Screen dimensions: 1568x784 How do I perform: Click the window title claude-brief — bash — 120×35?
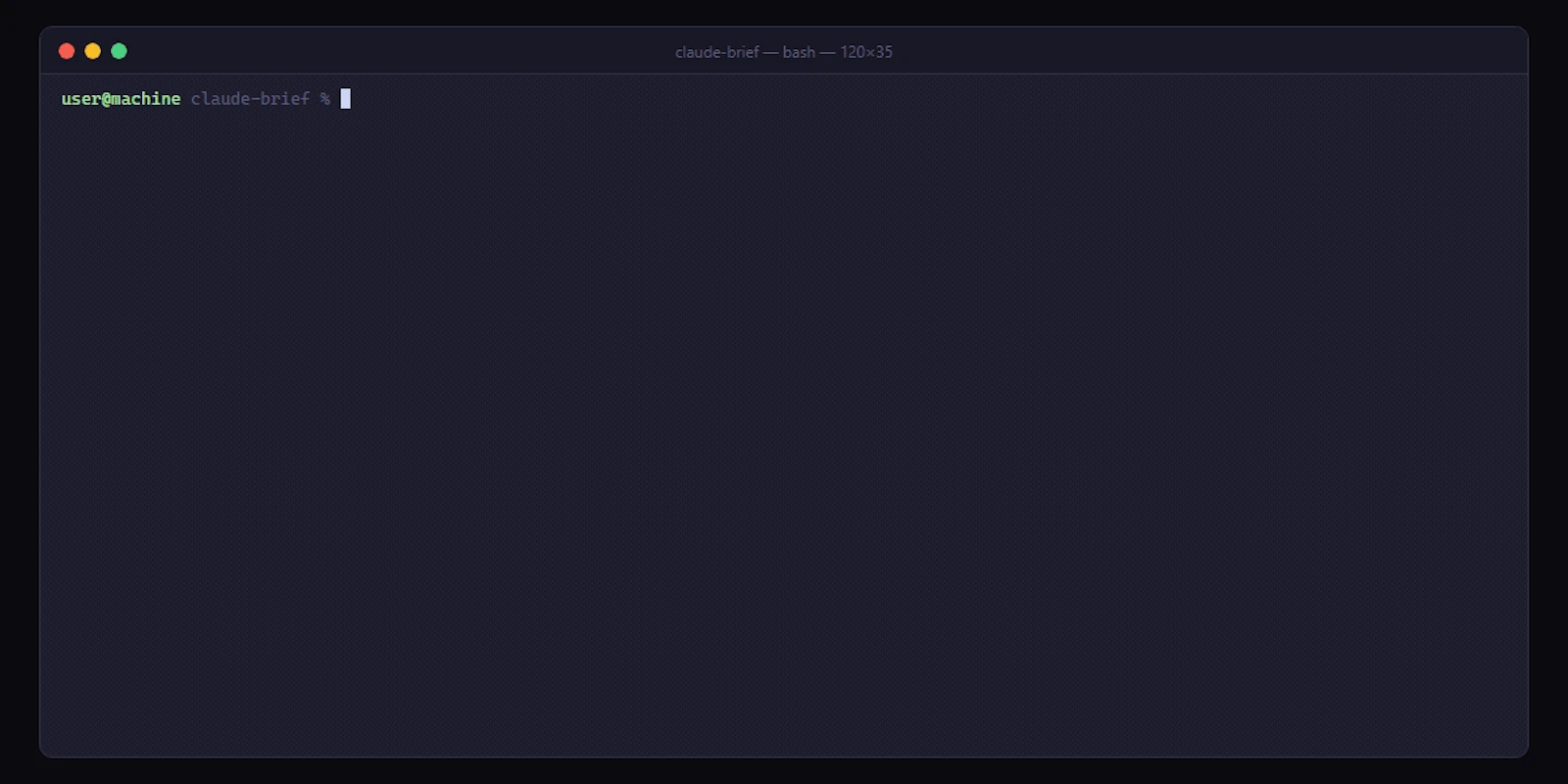click(x=784, y=52)
